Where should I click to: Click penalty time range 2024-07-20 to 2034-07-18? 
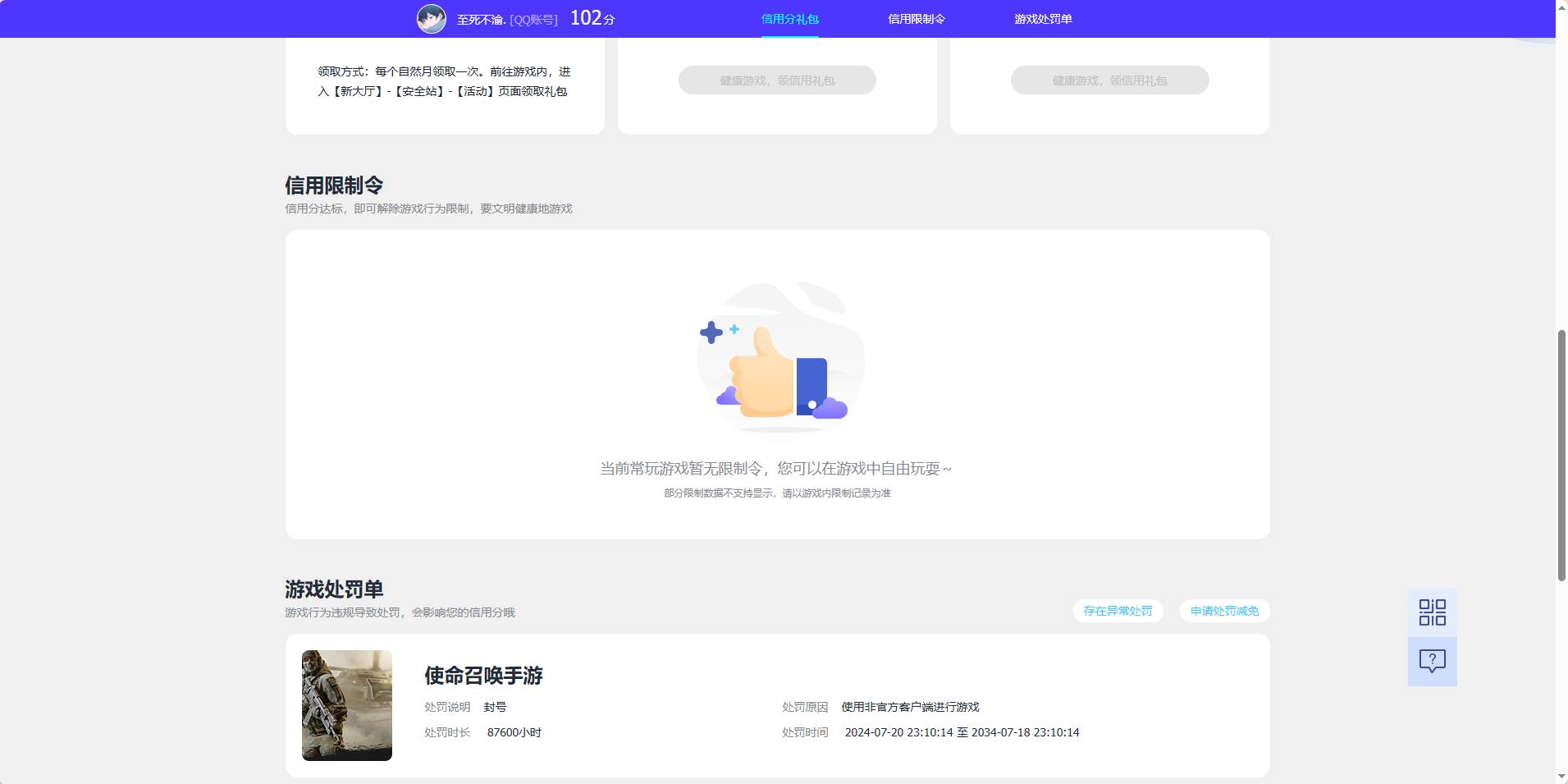[962, 732]
